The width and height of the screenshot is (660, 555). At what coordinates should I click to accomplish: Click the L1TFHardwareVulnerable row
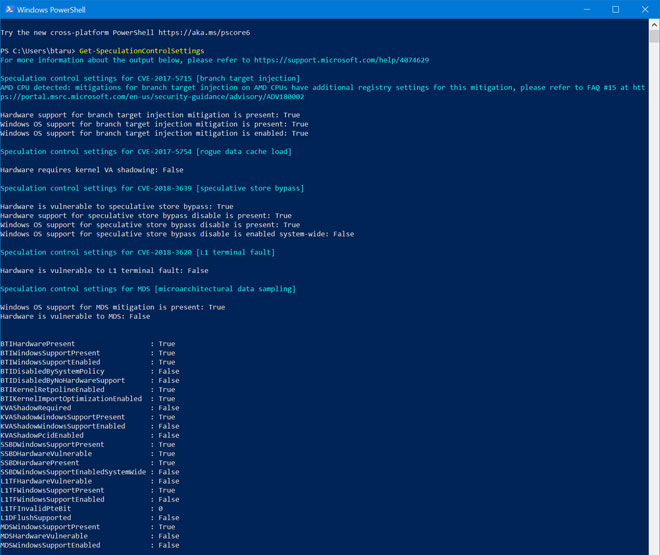click(x=90, y=481)
